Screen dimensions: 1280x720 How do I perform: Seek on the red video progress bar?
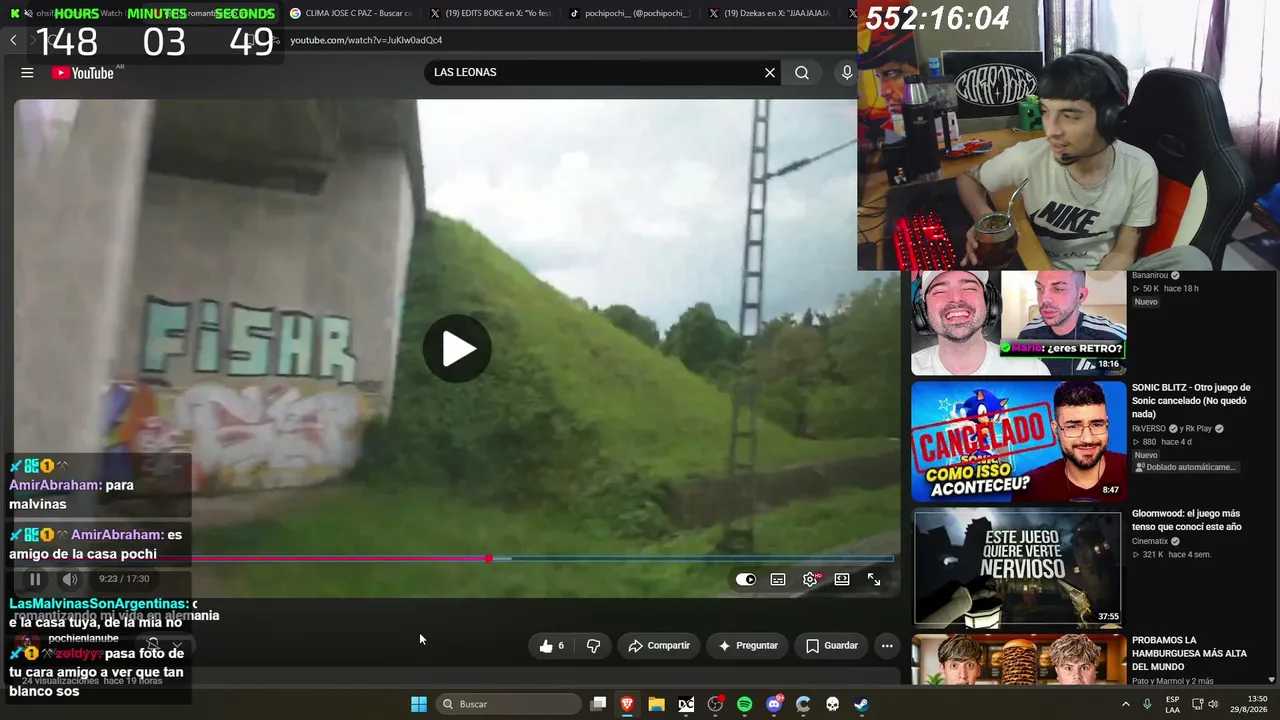pyautogui.click(x=453, y=558)
